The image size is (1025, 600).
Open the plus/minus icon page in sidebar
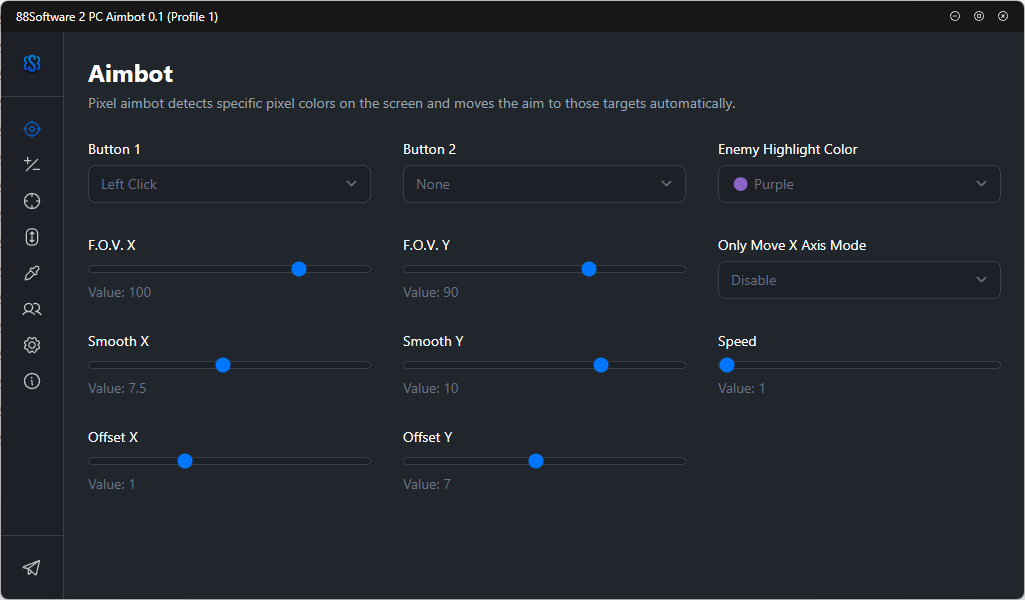[x=32, y=165]
